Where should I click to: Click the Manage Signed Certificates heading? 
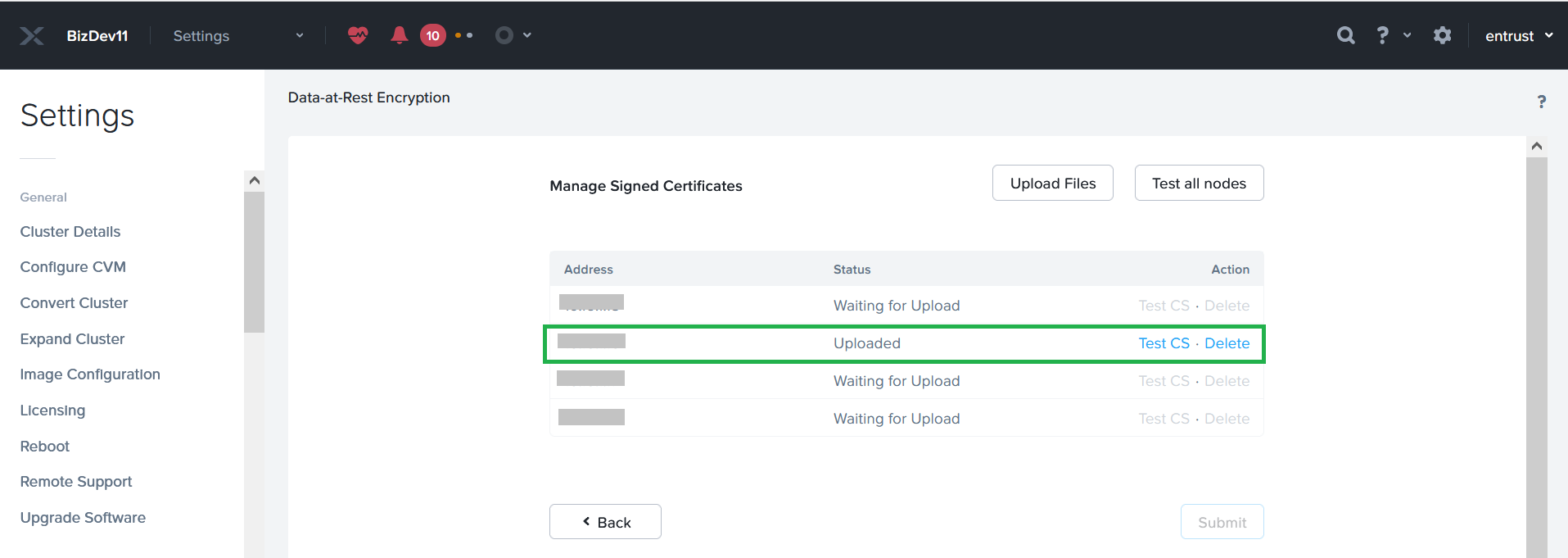coord(646,186)
